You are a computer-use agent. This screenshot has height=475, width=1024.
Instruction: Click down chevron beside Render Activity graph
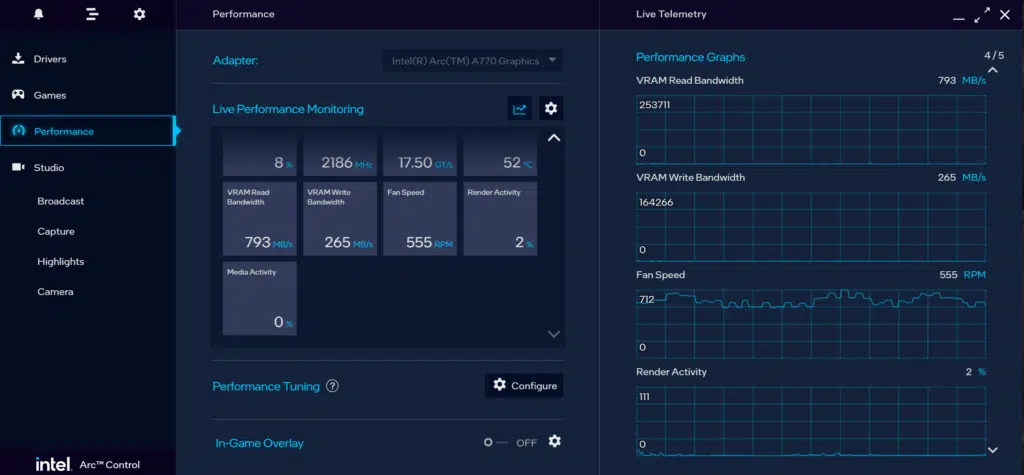coord(993,450)
